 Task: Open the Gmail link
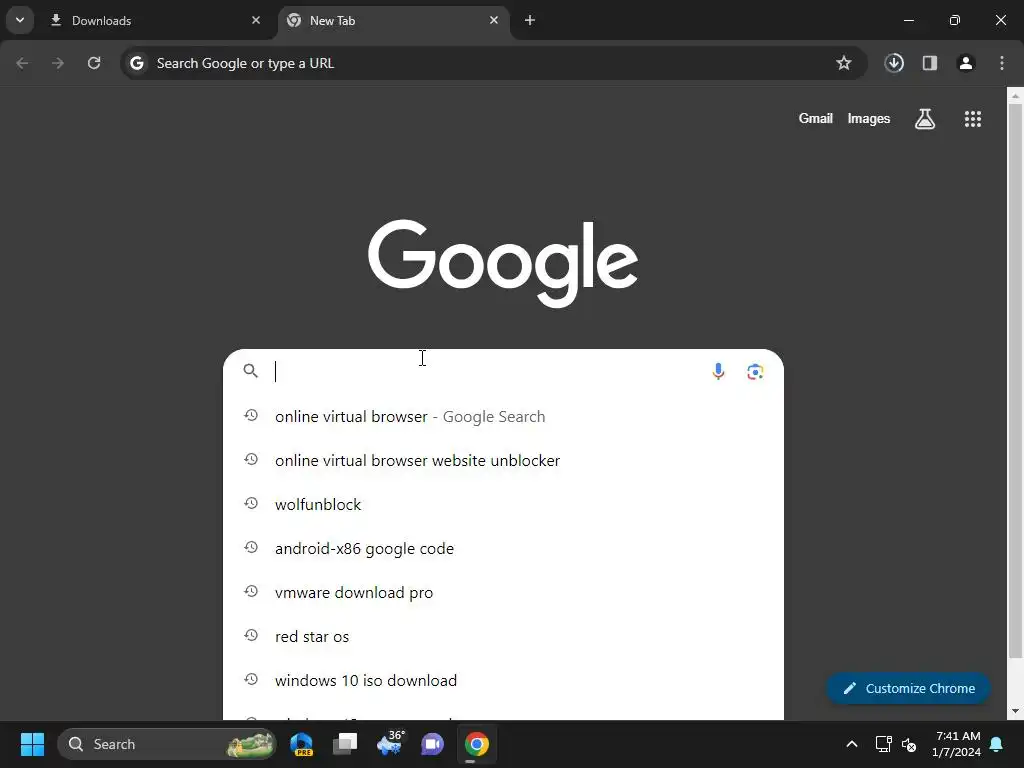click(x=816, y=119)
